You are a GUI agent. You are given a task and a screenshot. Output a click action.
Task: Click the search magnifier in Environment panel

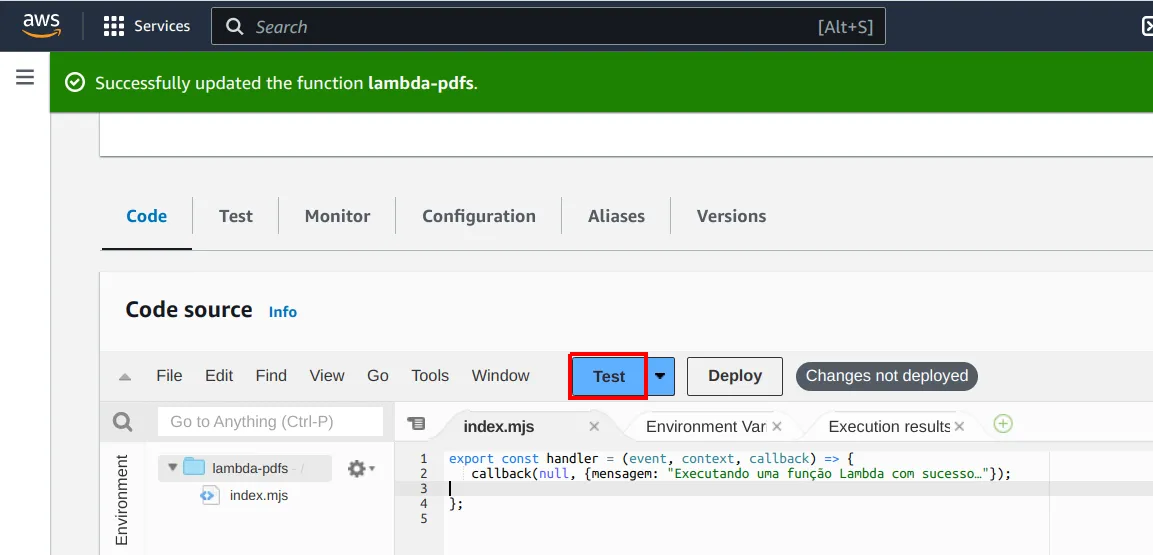123,422
